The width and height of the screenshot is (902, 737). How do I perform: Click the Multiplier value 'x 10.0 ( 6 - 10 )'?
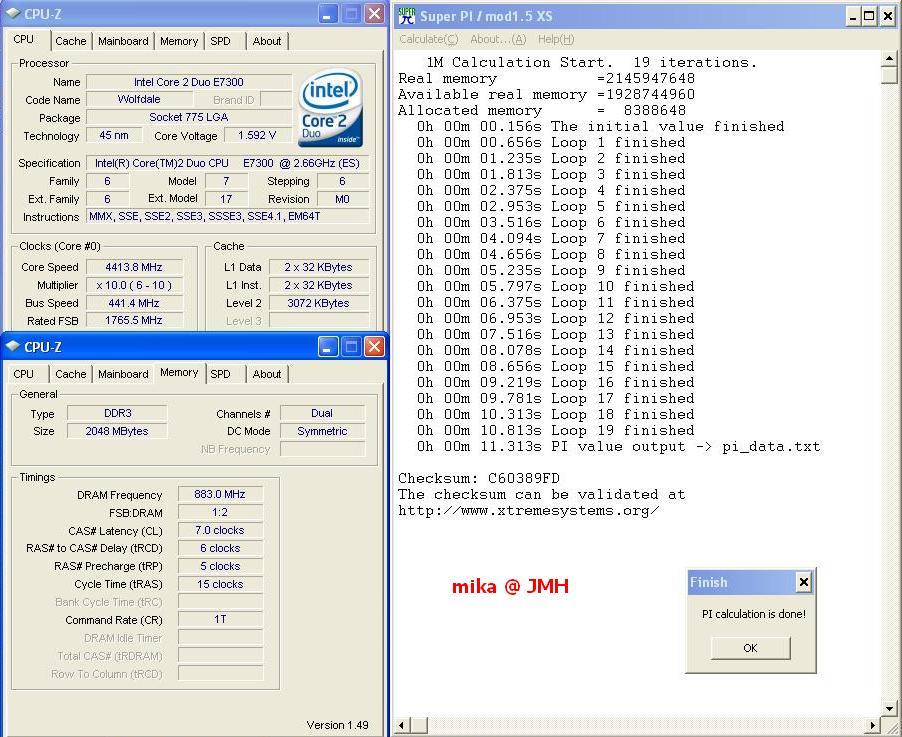tap(133, 285)
